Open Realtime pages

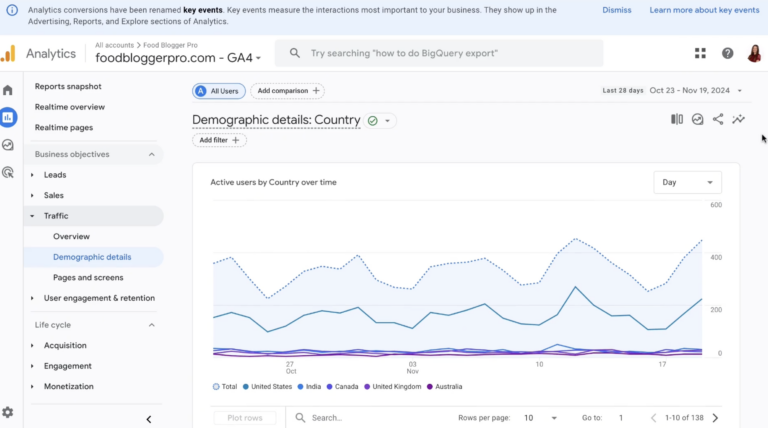coord(64,127)
